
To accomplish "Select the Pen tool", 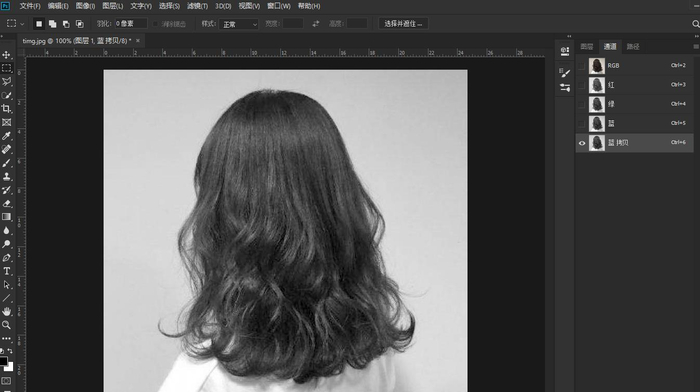I will coord(6,258).
